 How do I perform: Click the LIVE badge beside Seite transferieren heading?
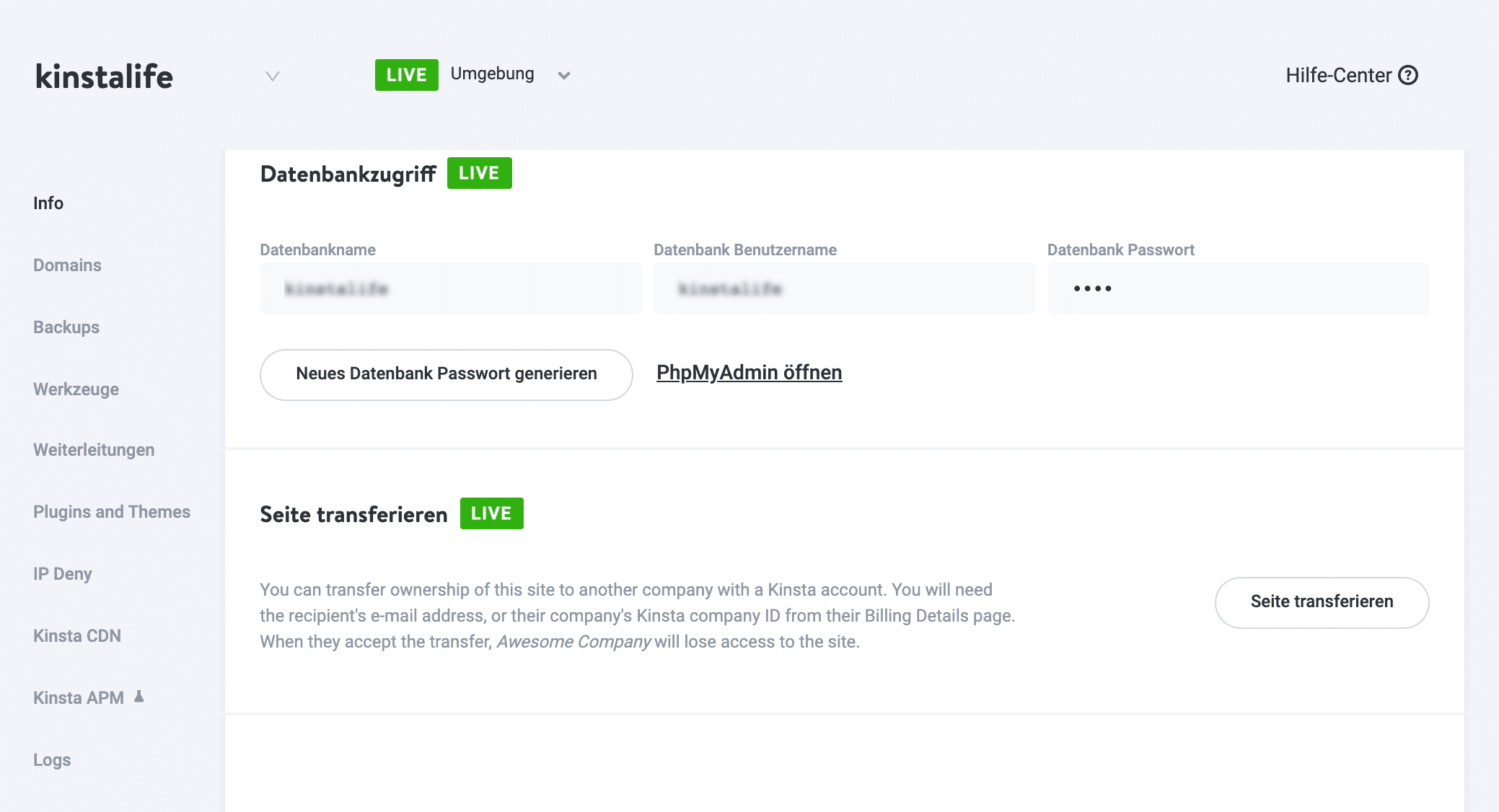491,513
